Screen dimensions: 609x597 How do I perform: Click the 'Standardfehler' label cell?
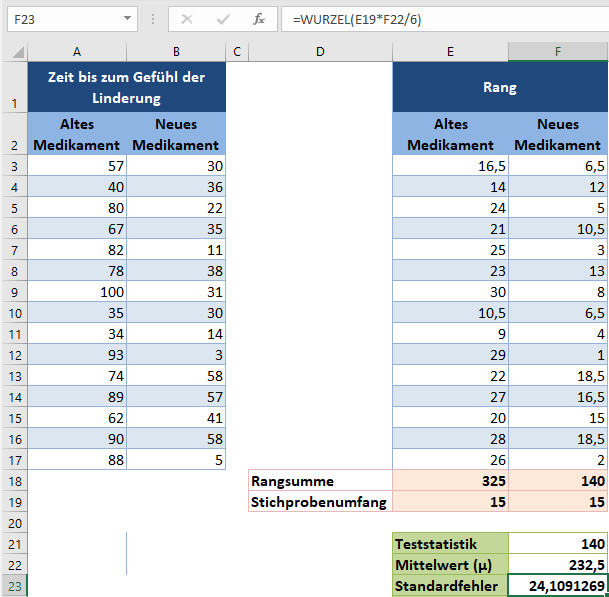(x=451, y=586)
